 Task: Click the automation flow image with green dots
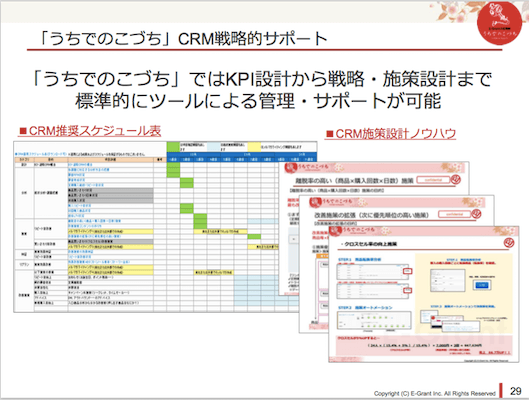click(374, 320)
